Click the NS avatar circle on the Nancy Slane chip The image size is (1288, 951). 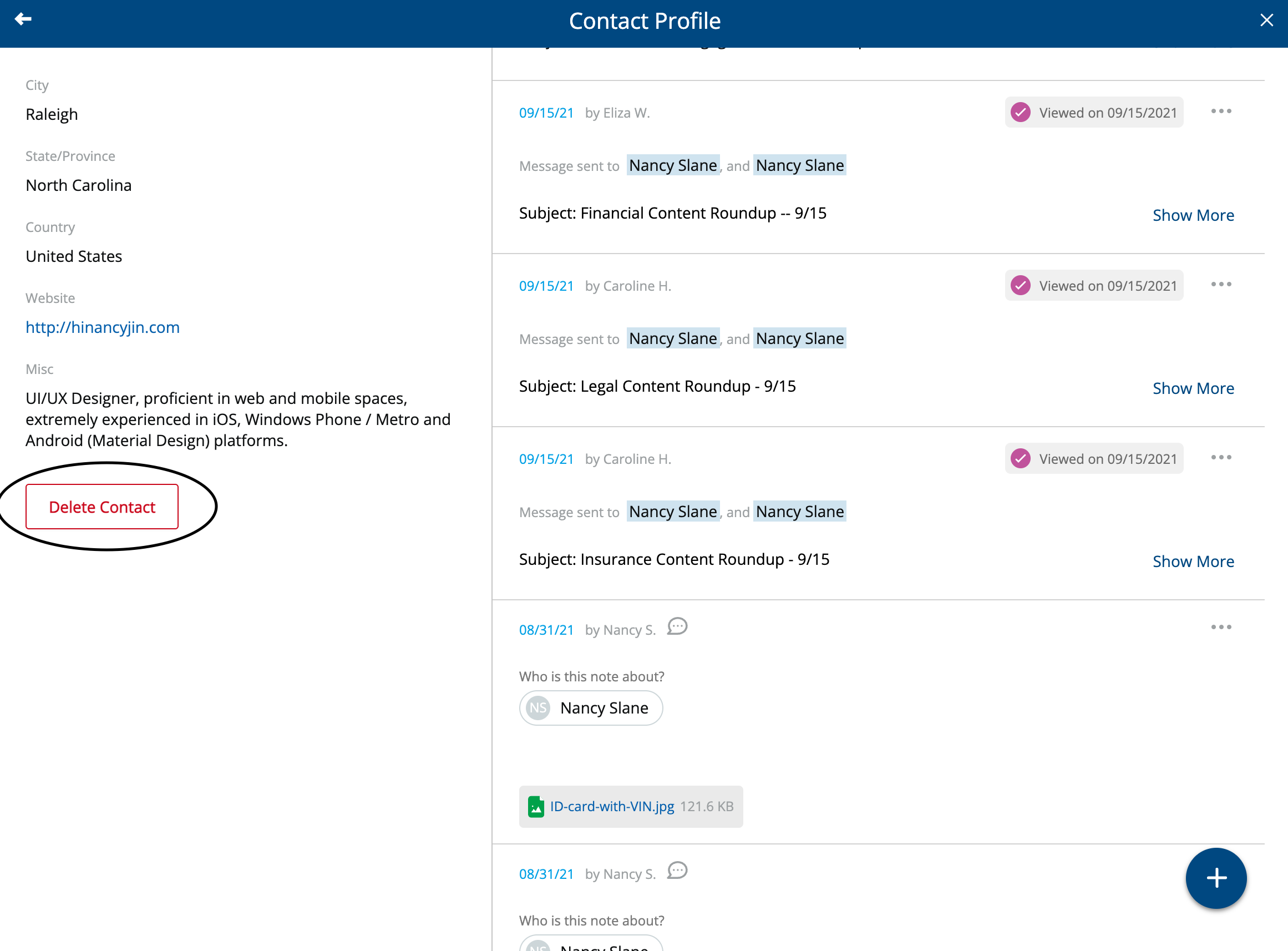pyautogui.click(x=537, y=707)
